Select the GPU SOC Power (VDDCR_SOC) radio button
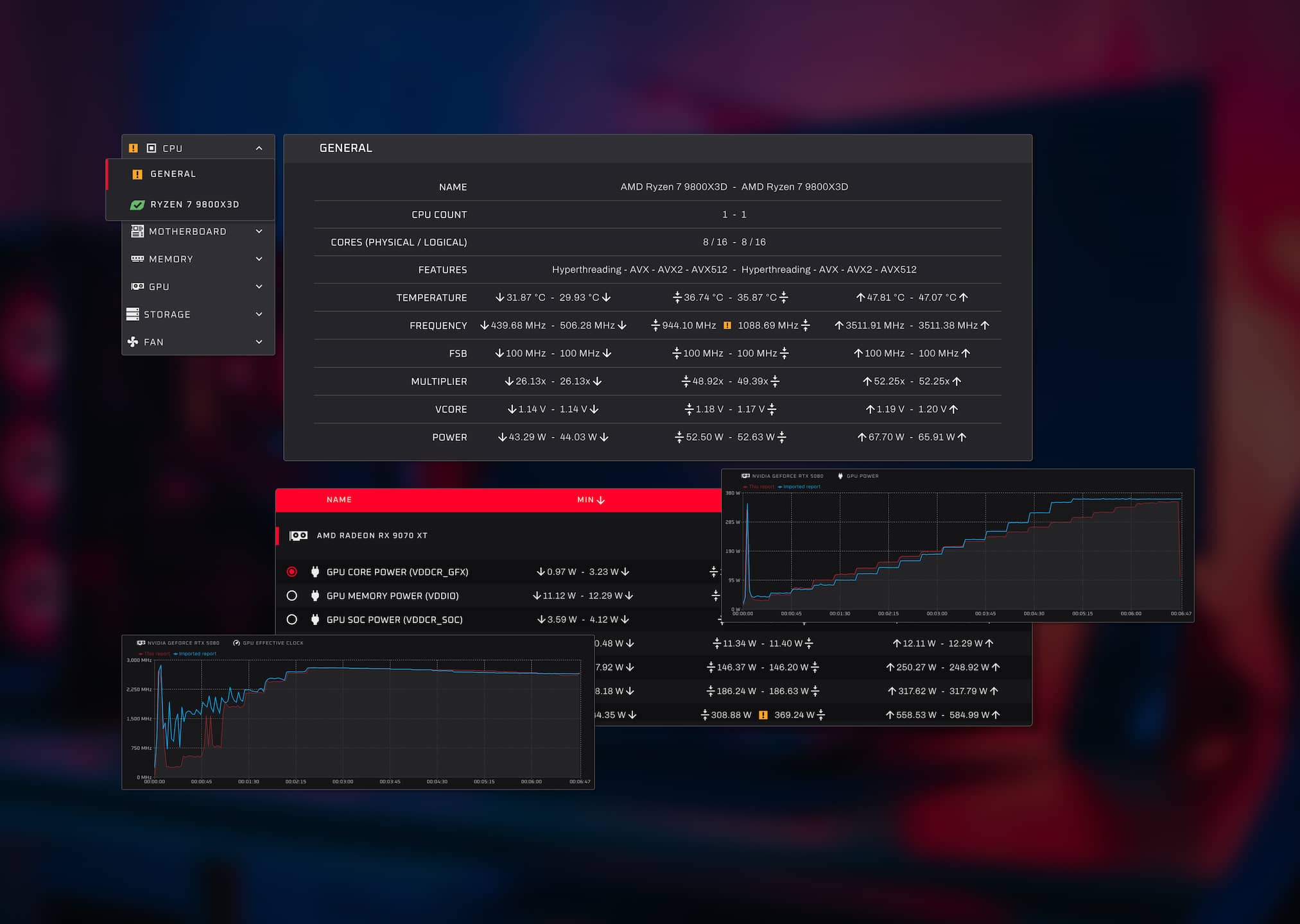This screenshot has height=924, width=1300. [x=293, y=619]
